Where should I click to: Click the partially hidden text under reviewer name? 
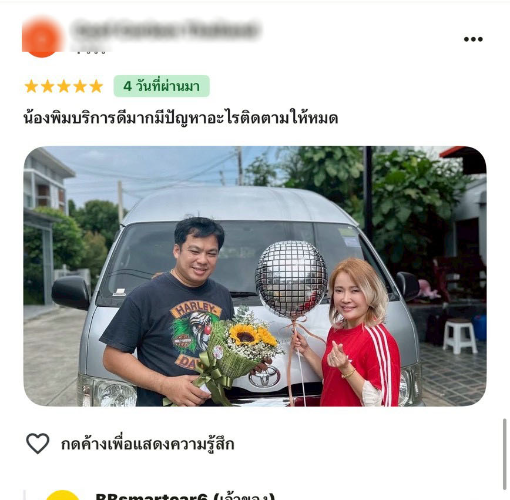[91, 51]
